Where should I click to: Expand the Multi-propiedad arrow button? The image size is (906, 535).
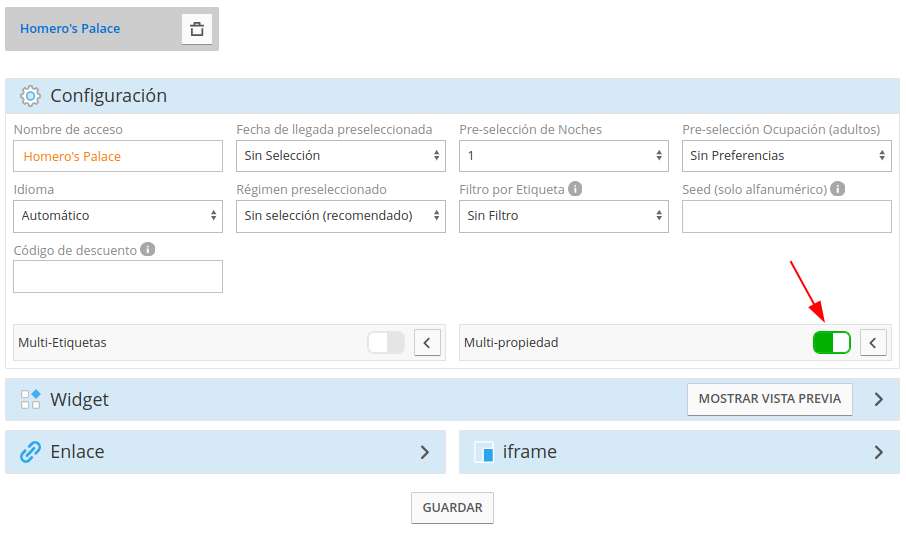tap(874, 343)
